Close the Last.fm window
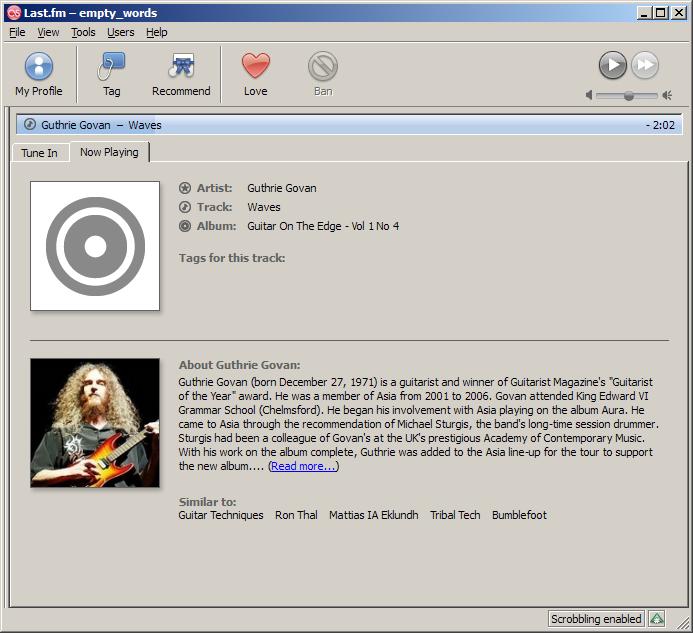 678,13
